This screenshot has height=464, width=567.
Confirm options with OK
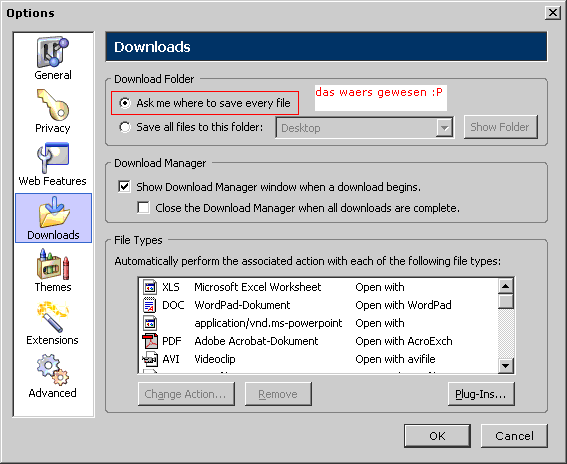pos(437,436)
